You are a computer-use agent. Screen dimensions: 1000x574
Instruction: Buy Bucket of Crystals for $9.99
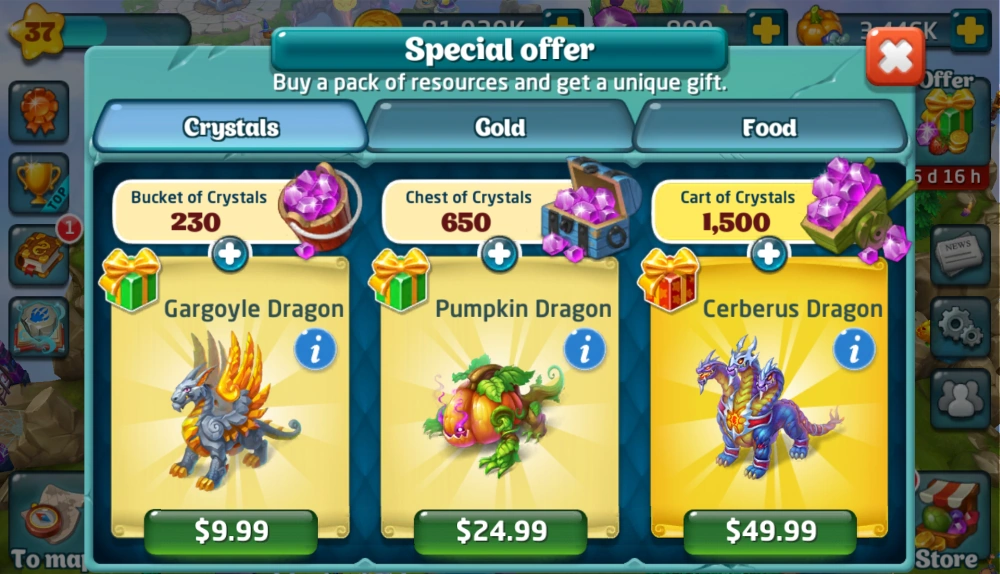[x=231, y=531]
